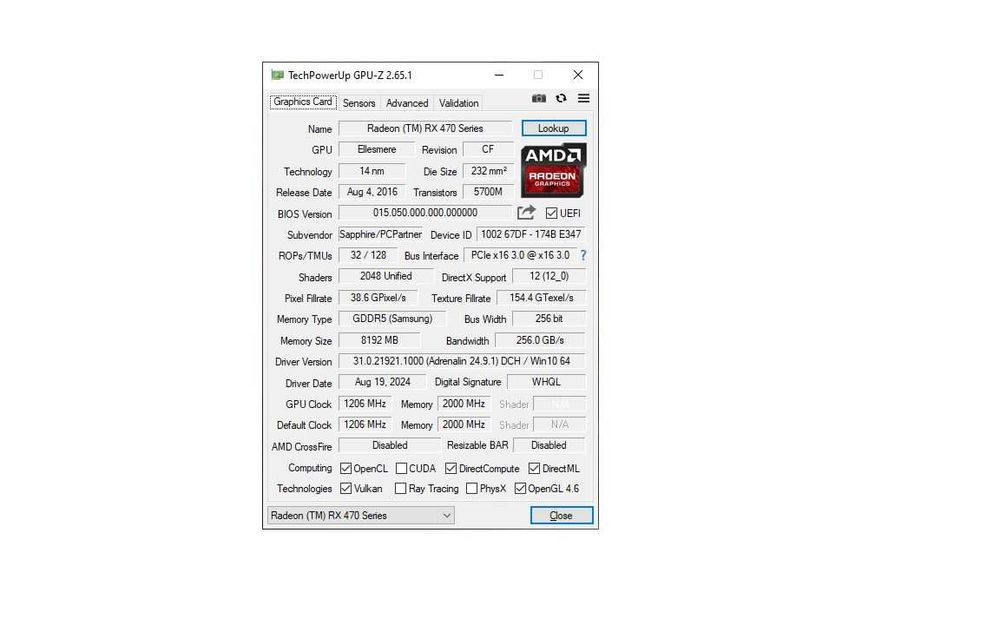The width and height of the screenshot is (1000, 625).
Task: Click the Transistors value 5700M
Action: click(x=489, y=191)
